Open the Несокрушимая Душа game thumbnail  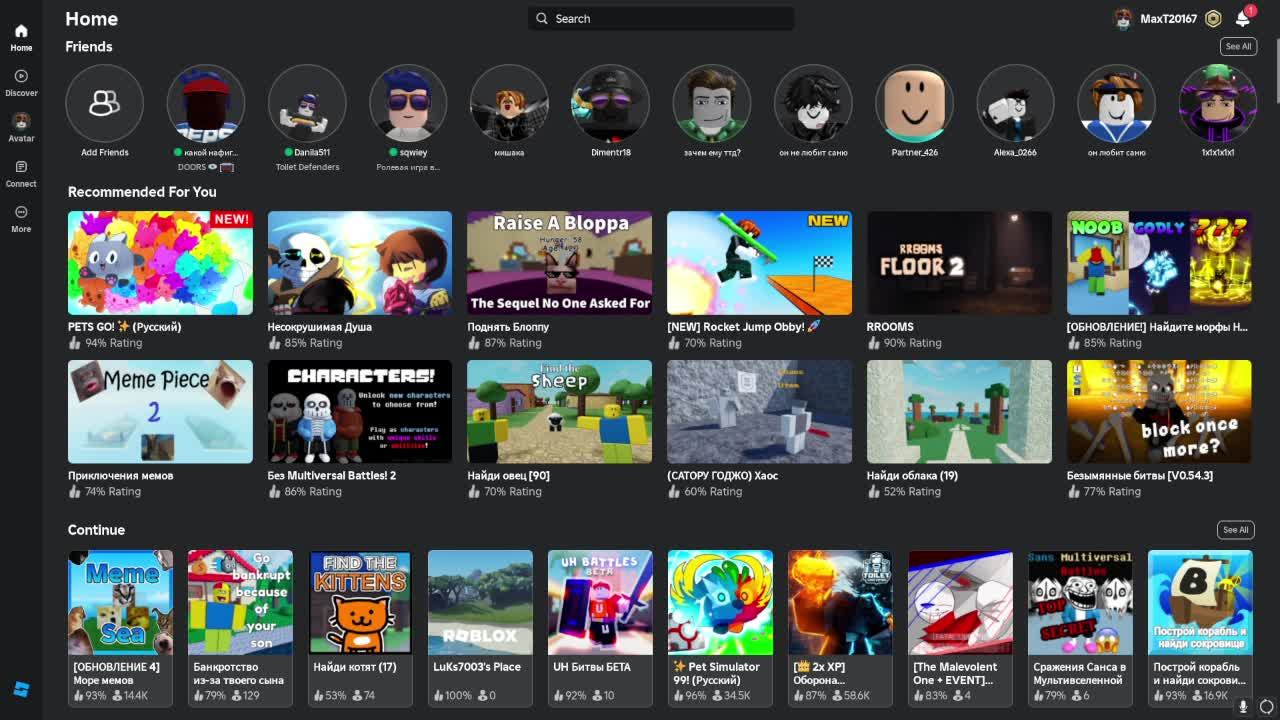[360, 263]
